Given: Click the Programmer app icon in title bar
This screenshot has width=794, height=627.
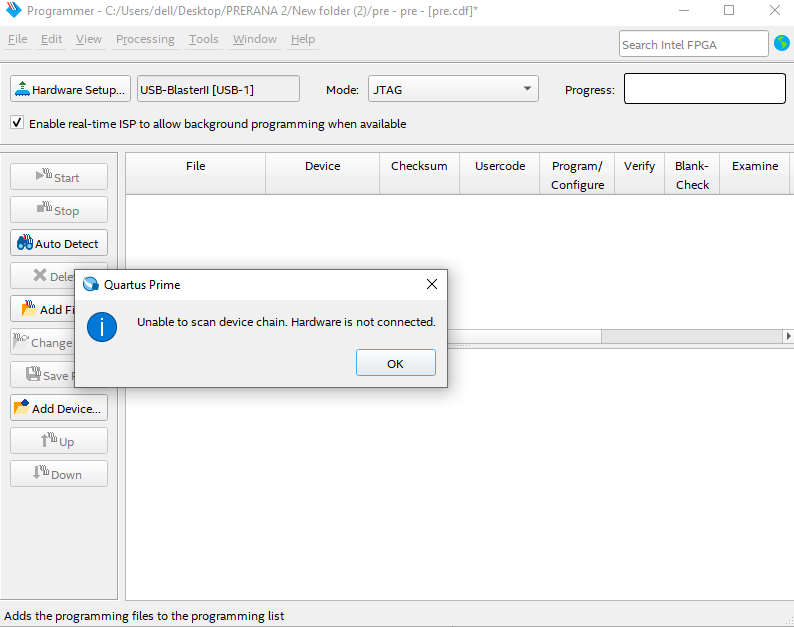Looking at the screenshot, I should tap(14, 9).
